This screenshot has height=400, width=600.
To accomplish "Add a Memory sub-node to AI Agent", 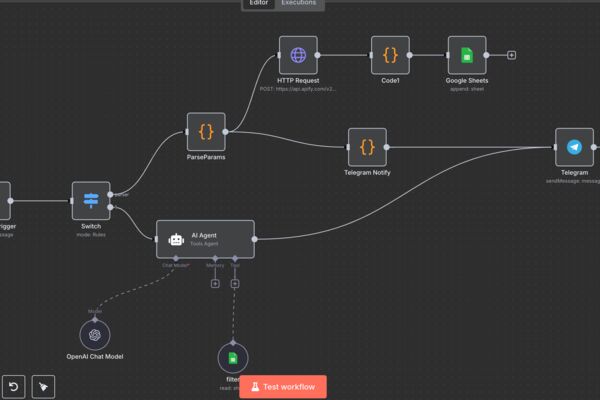I will tap(215, 284).
